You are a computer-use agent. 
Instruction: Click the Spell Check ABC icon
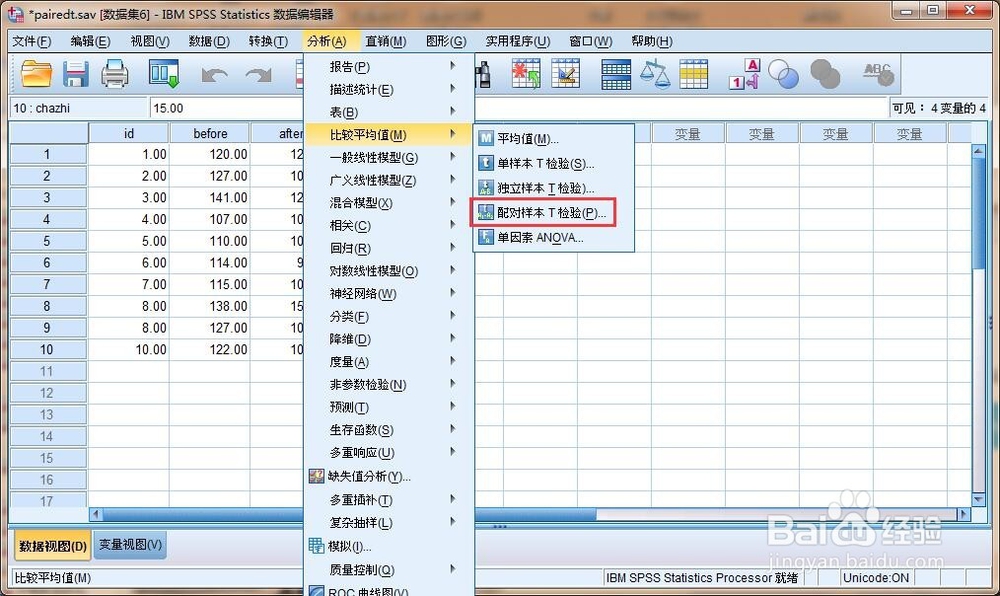click(x=878, y=74)
